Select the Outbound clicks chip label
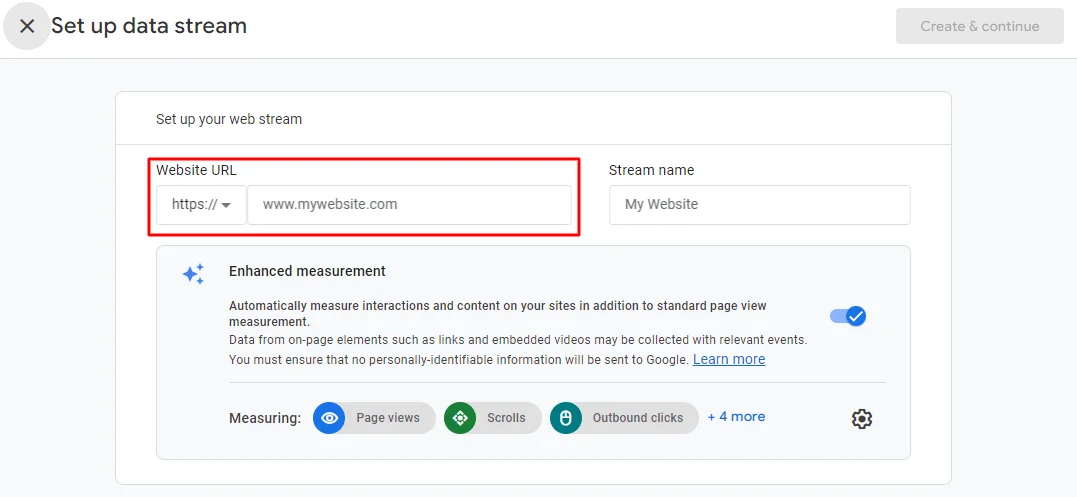This screenshot has height=497, width=1077. coord(637,418)
